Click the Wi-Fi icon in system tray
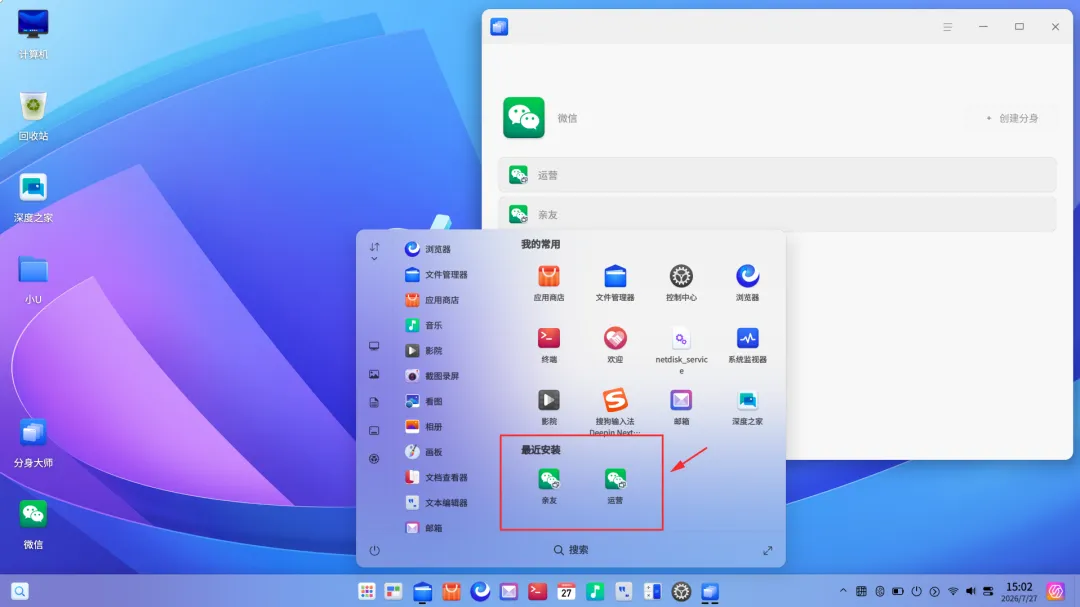The width and height of the screenshot is (1080, 607). (x=953, y=591)
